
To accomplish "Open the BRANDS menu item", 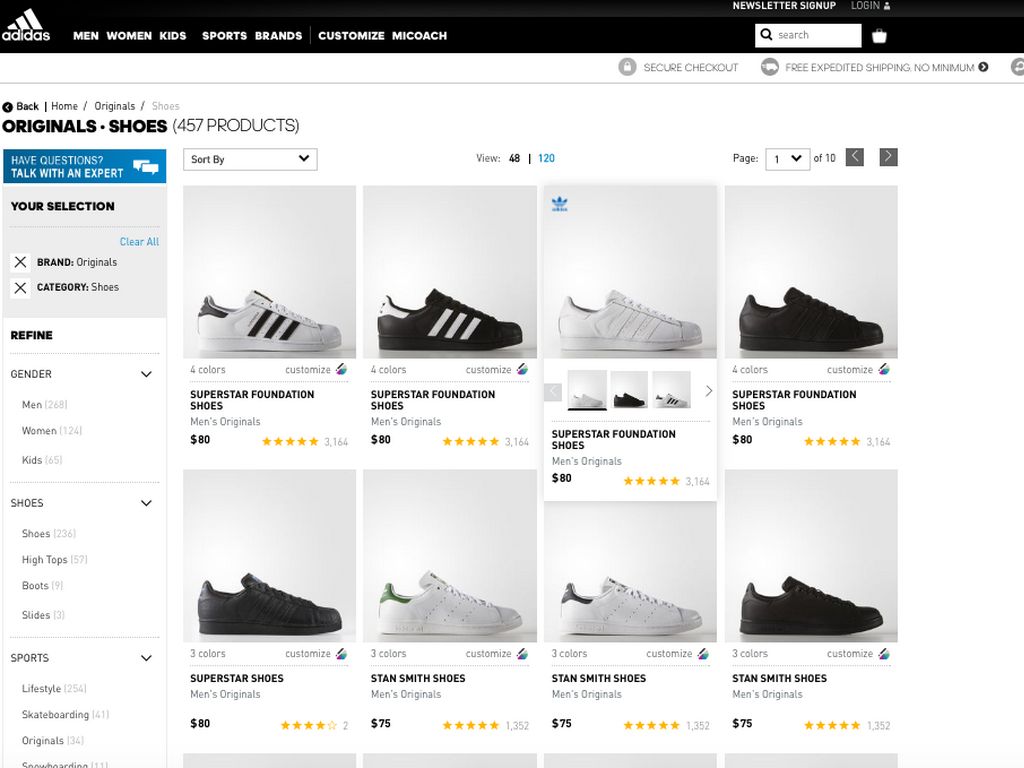I will (278, 36).
